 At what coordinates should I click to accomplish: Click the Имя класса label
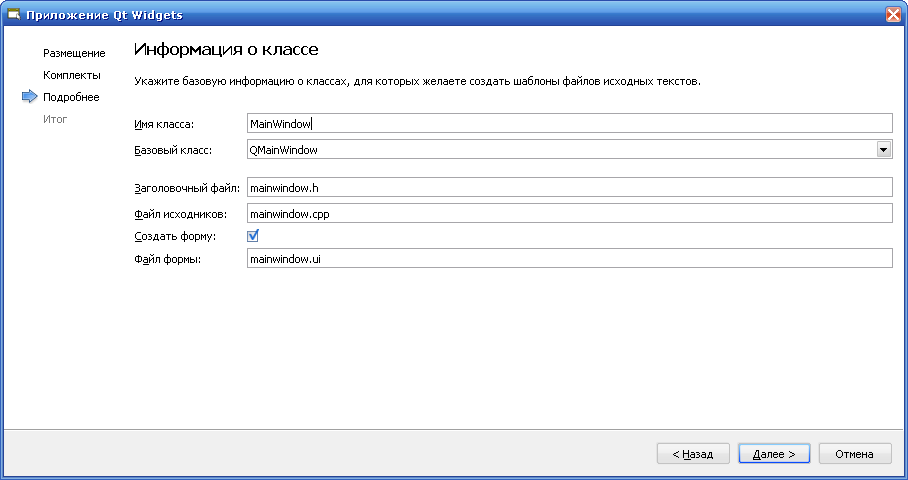[164, 124]
